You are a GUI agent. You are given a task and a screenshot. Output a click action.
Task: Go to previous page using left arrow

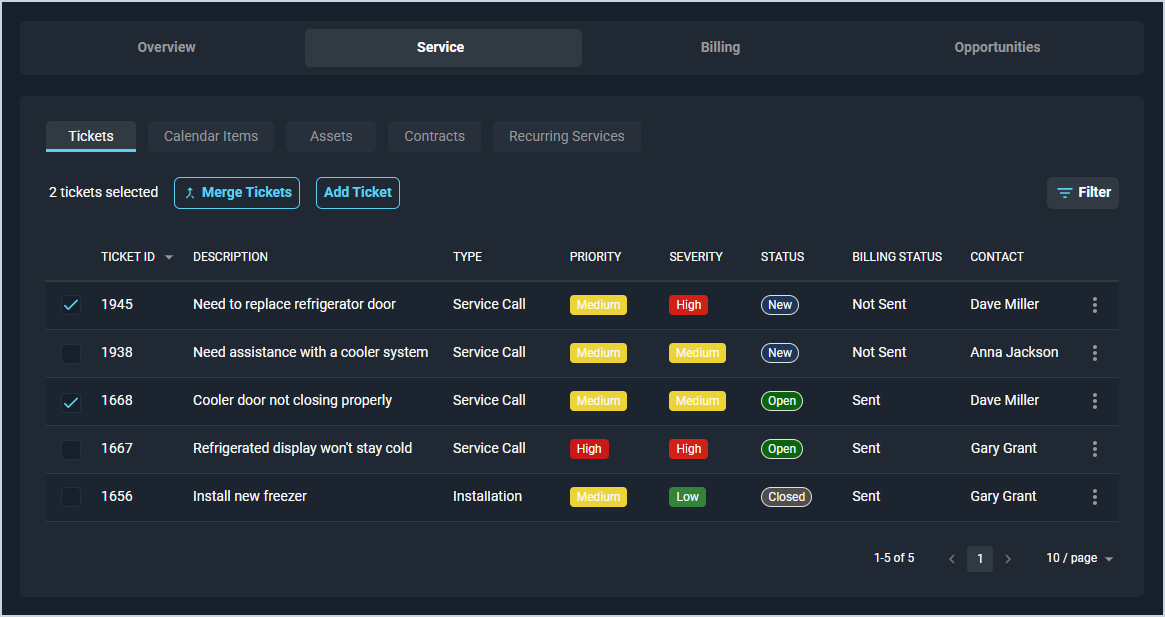pos(952,559)
